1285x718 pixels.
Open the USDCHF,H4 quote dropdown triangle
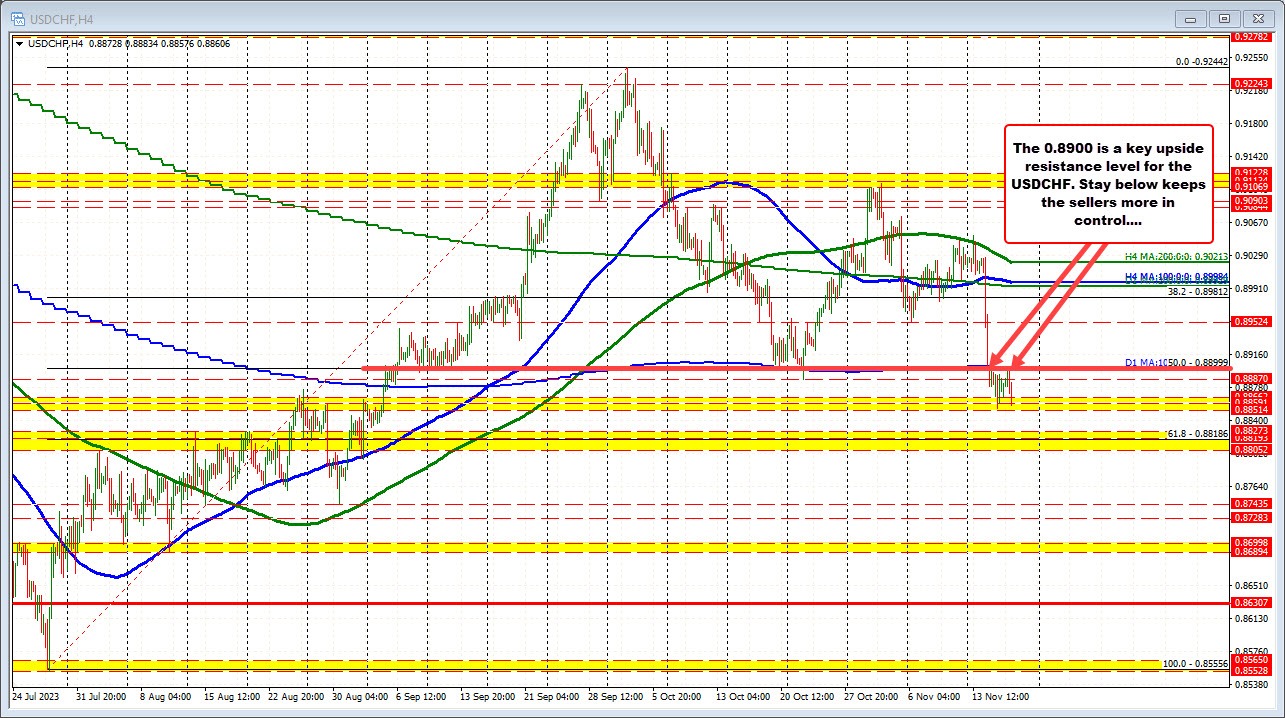point(20,43)
